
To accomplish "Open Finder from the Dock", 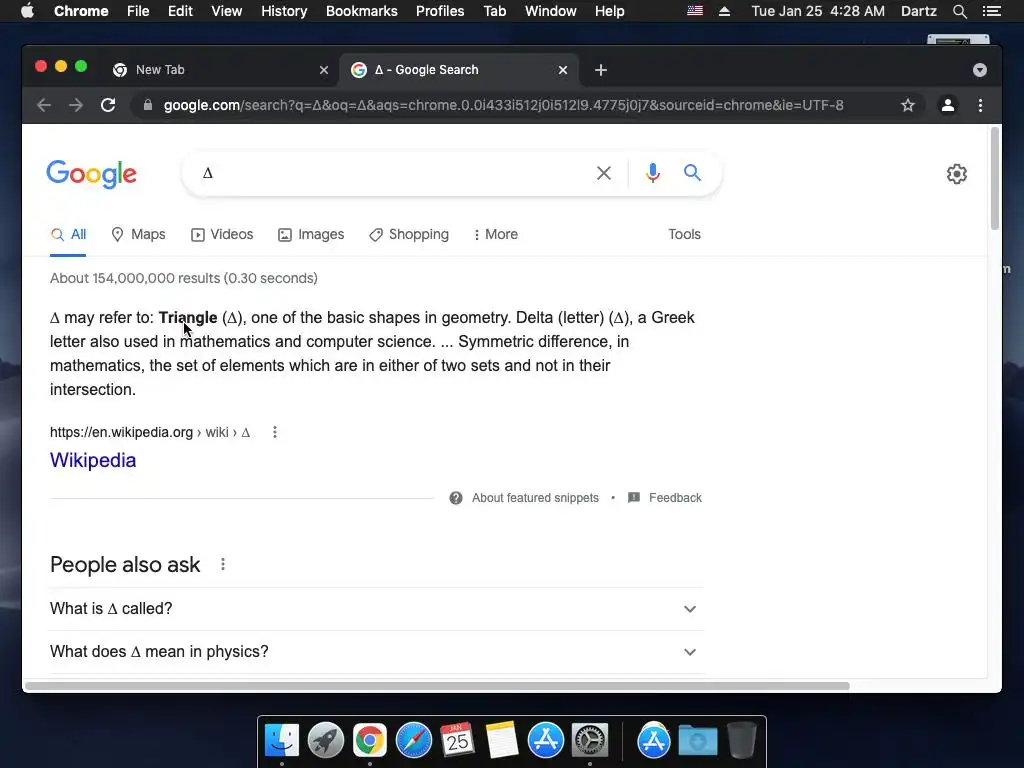I will (281, 741).
